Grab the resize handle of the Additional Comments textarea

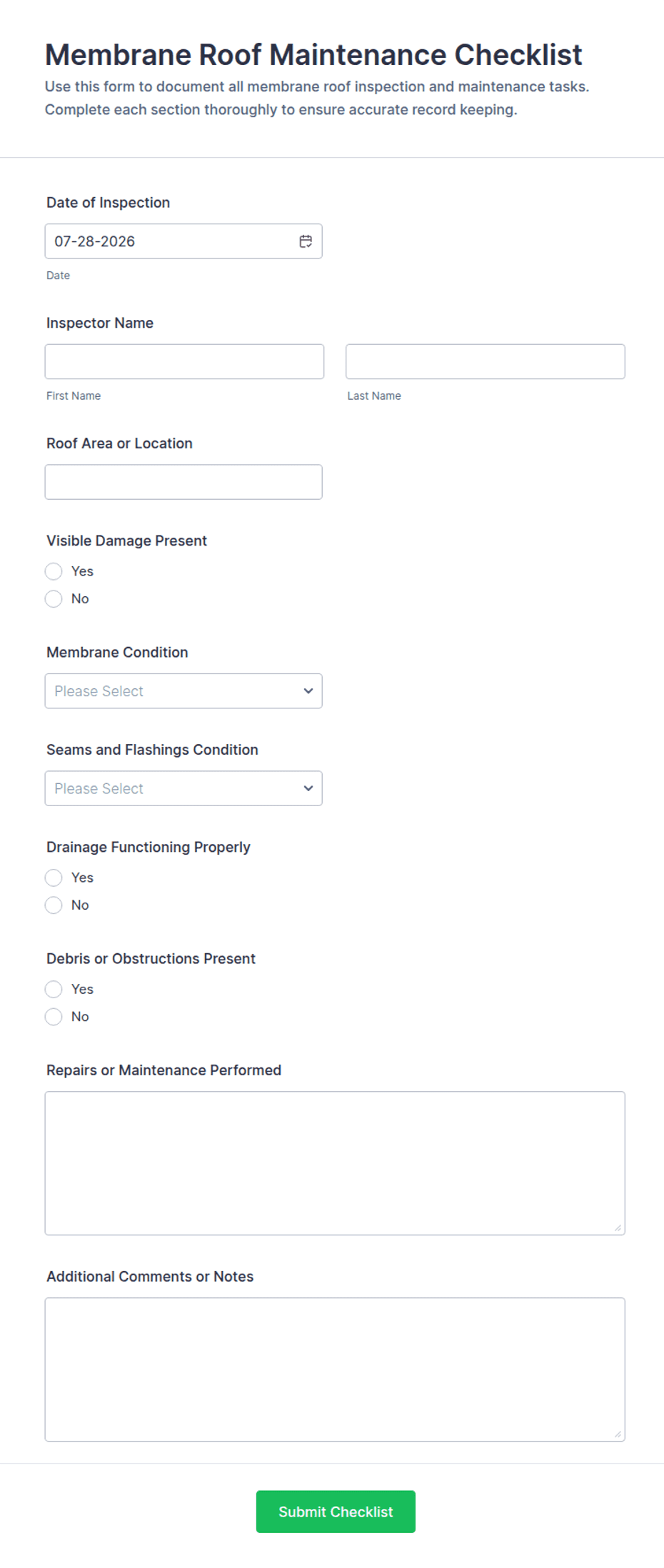[618, 1434]
